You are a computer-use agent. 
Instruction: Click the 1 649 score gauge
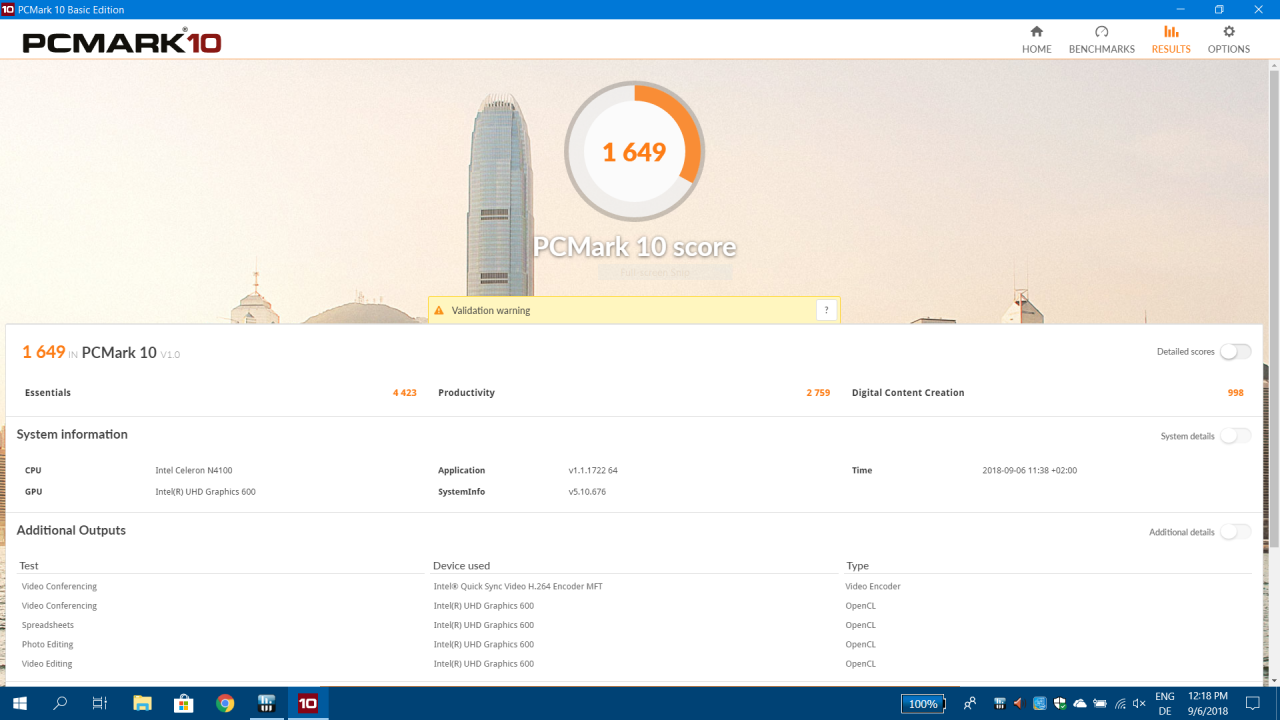coord(634,151)
